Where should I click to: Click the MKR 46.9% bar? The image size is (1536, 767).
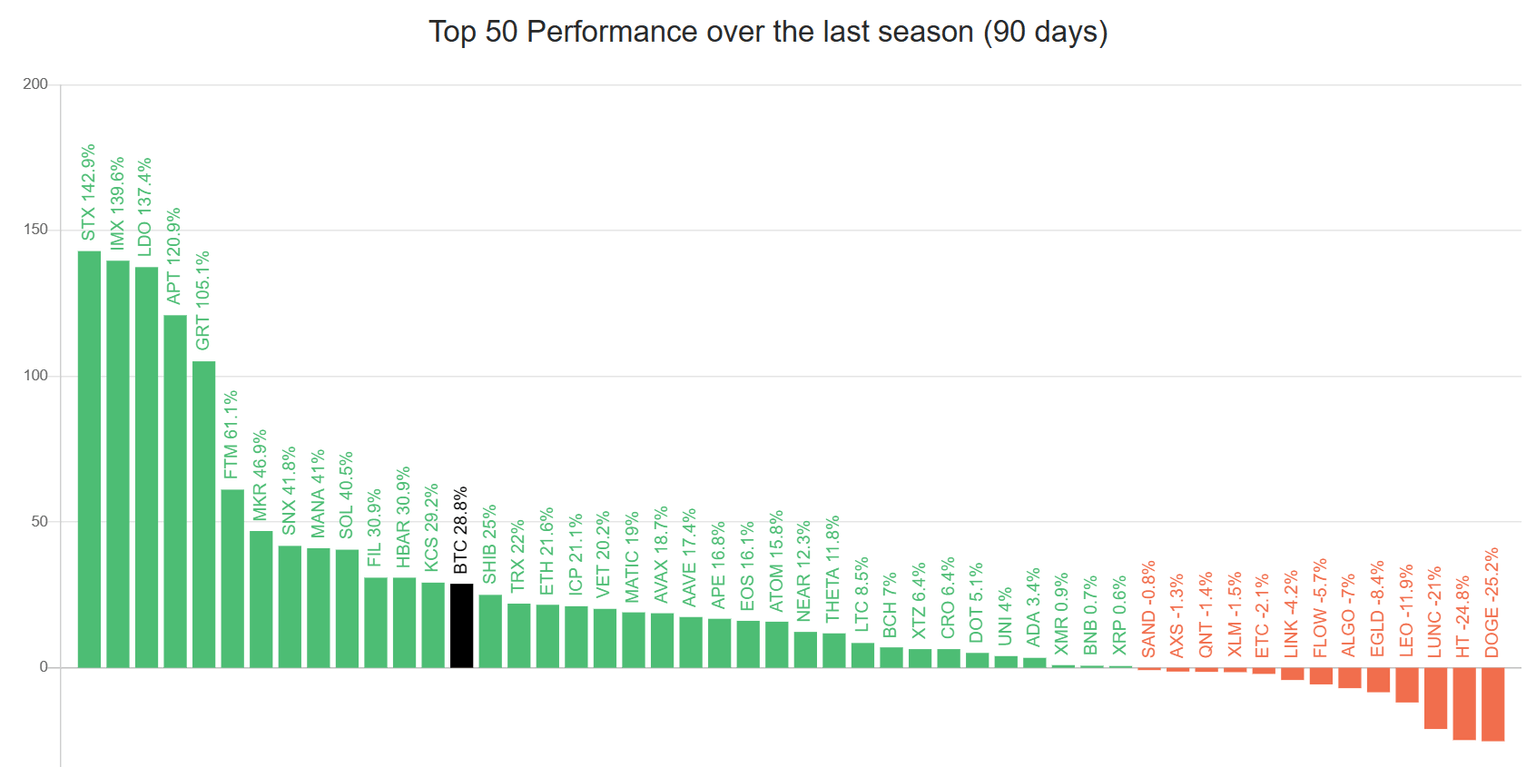261,599
